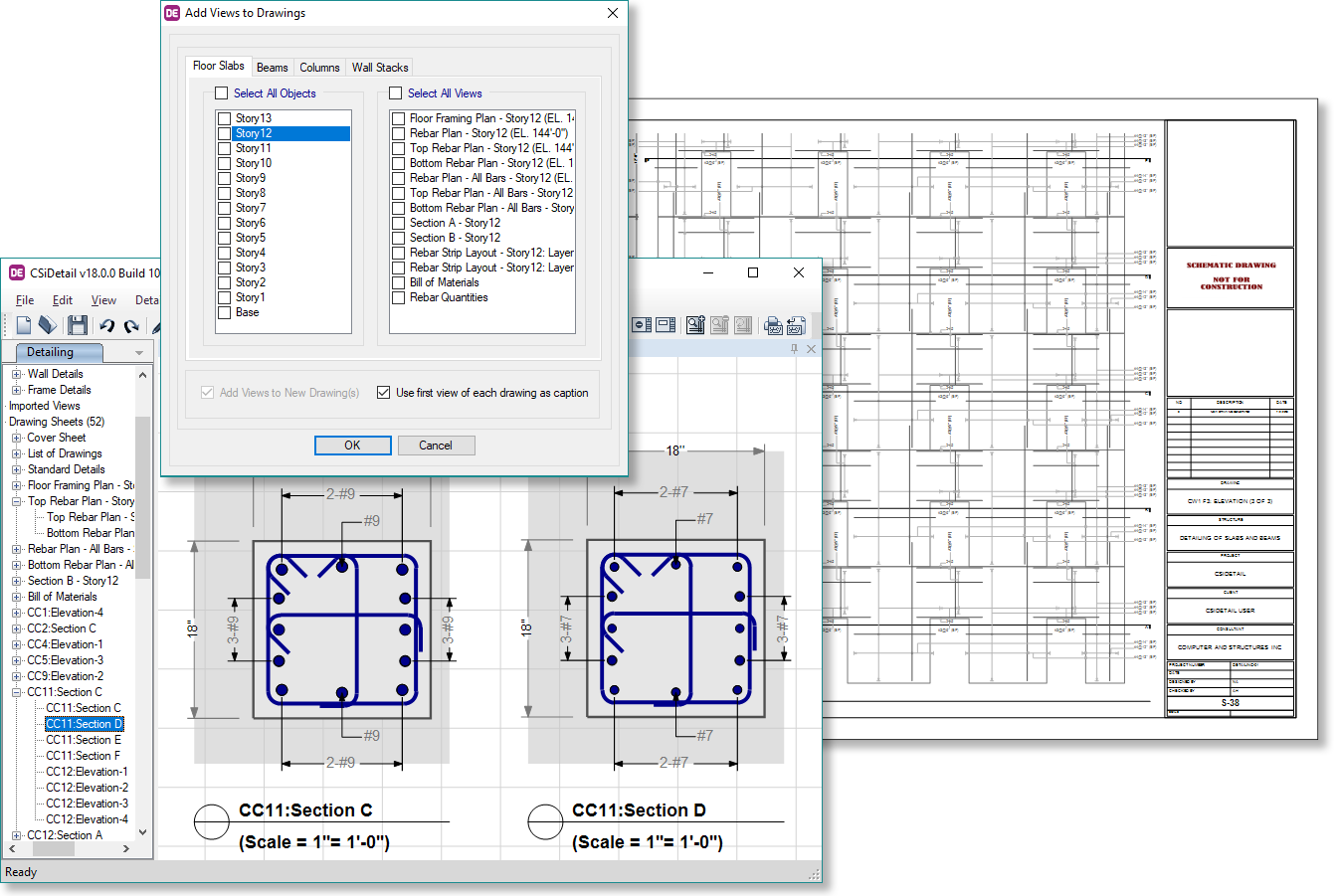Click the Print drawings printer icon
The height and width of the screenshot is (896, 1335).
pyautogui.click(x=773, y=324)
